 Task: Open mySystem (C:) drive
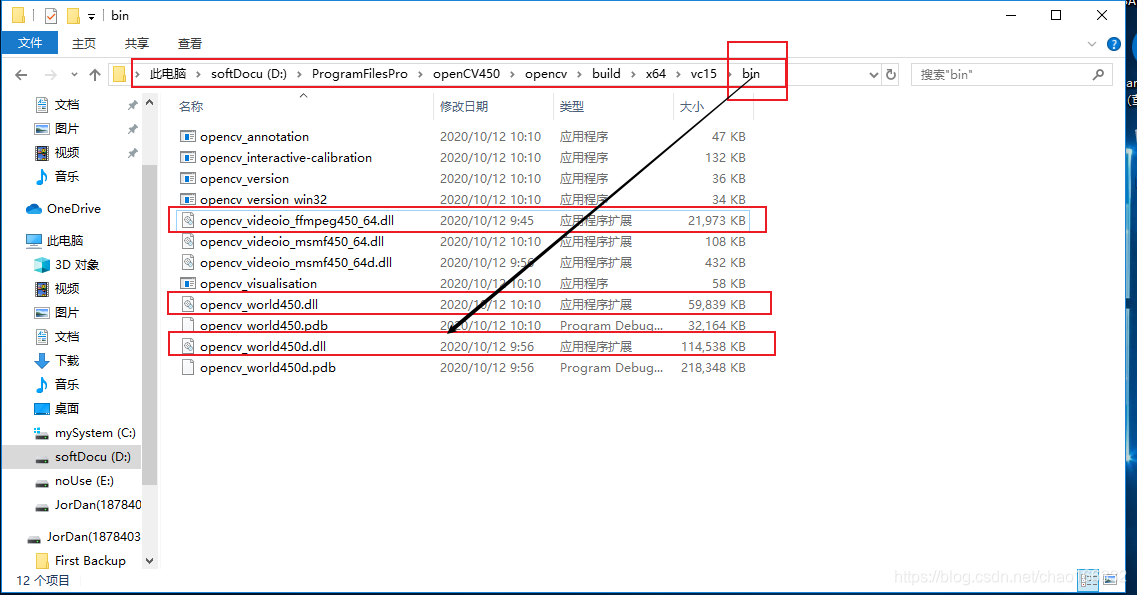click(x=95, y=433)
